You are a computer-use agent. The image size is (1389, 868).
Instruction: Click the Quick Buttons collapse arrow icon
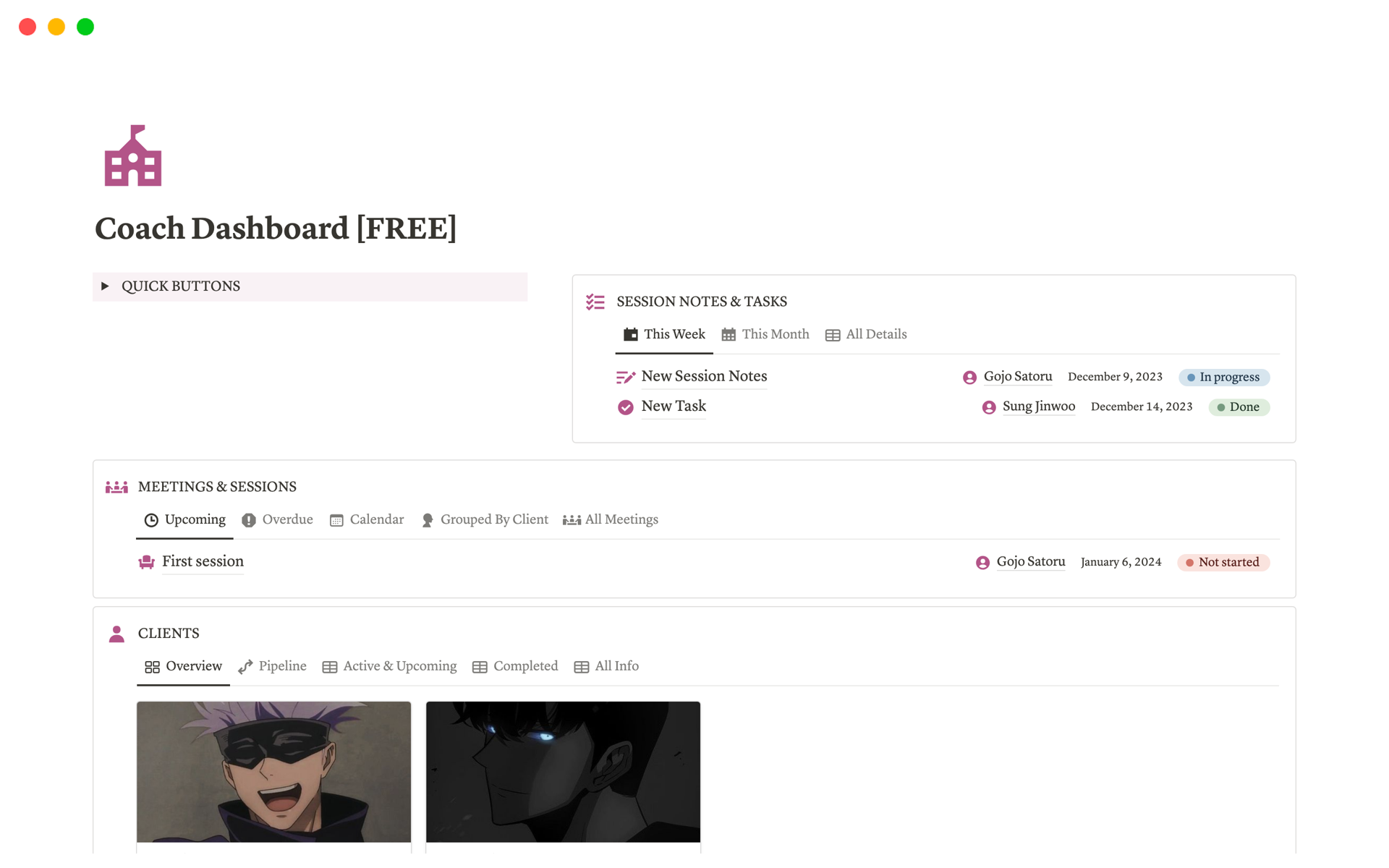click(108, 287)
